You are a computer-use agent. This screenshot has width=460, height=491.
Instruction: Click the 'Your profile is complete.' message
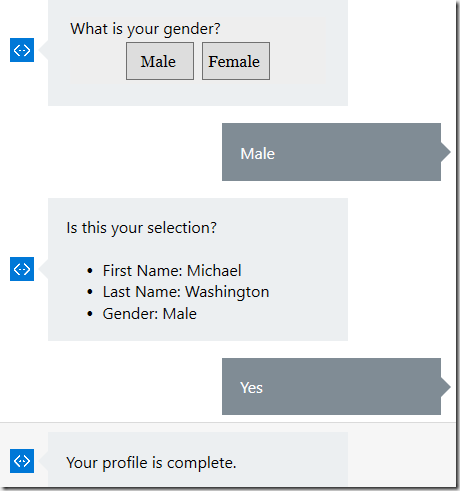point(151,463)
